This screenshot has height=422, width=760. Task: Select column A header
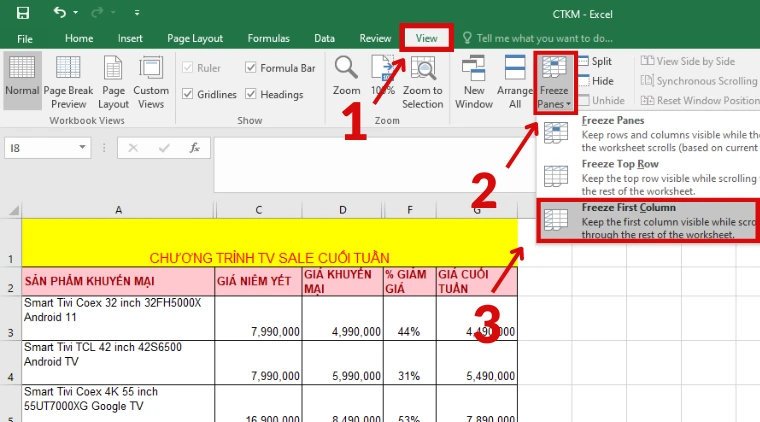tap(118, 210)
